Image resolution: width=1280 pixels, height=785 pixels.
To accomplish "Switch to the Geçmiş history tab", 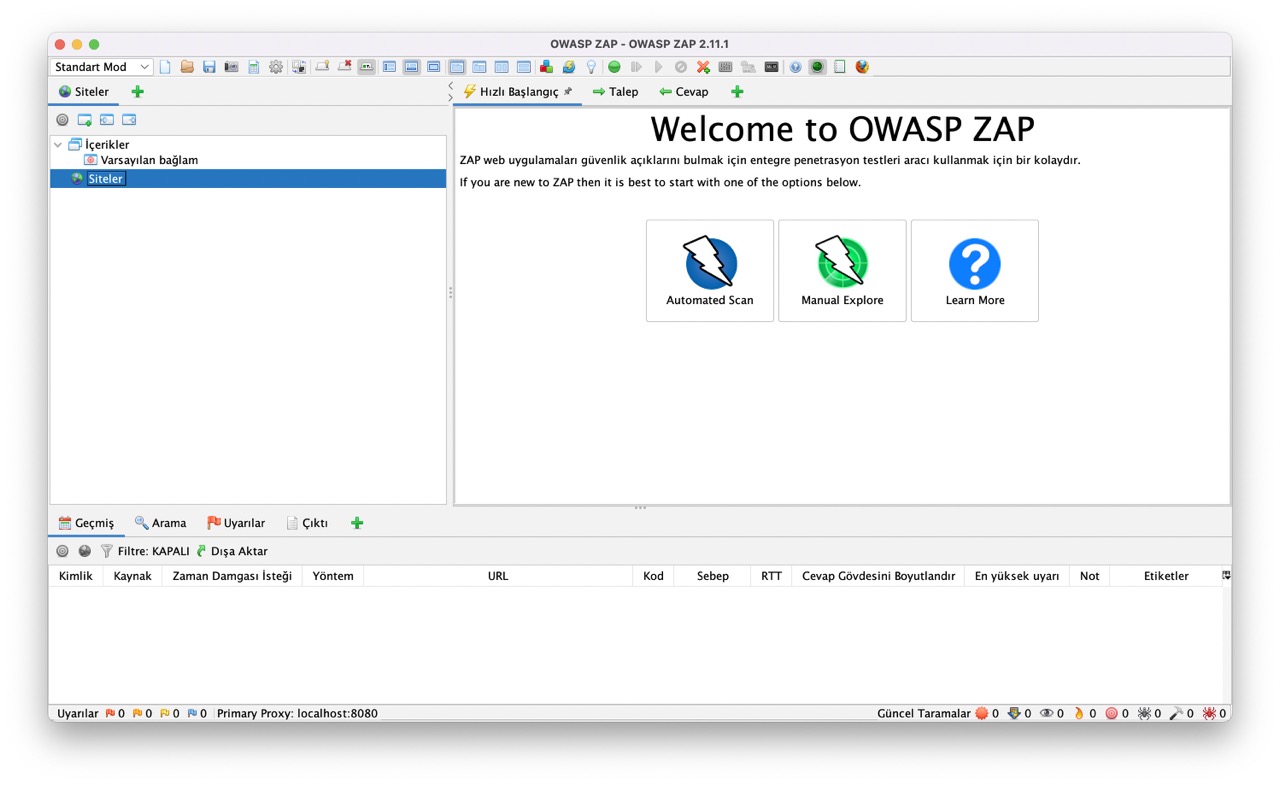I will (86, 523).
